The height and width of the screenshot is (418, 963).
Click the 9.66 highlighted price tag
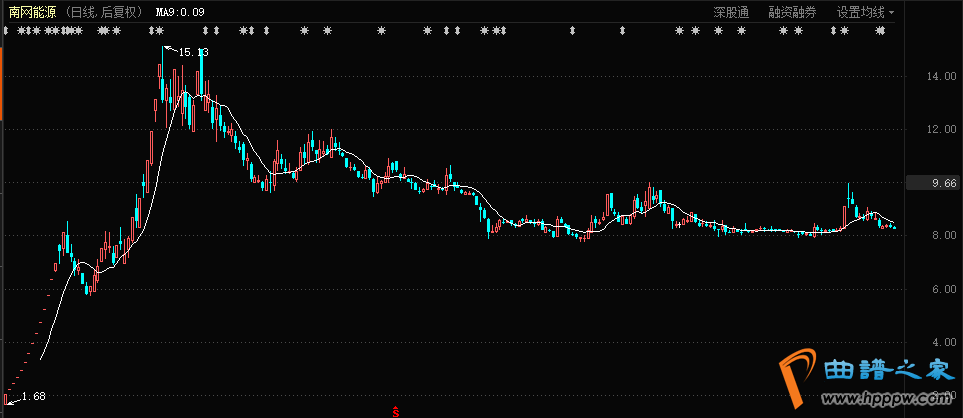[x=931, y=183]
